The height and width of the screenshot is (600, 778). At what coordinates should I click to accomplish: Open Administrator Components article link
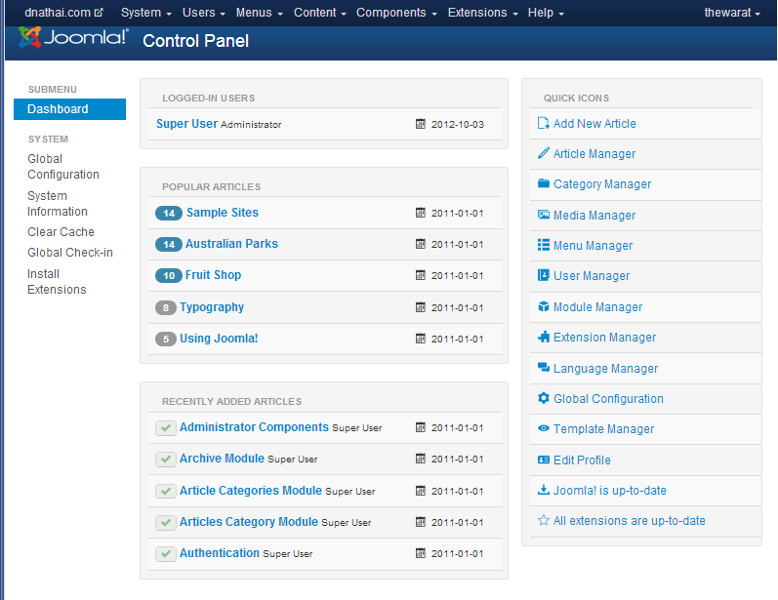click(254, 427)
